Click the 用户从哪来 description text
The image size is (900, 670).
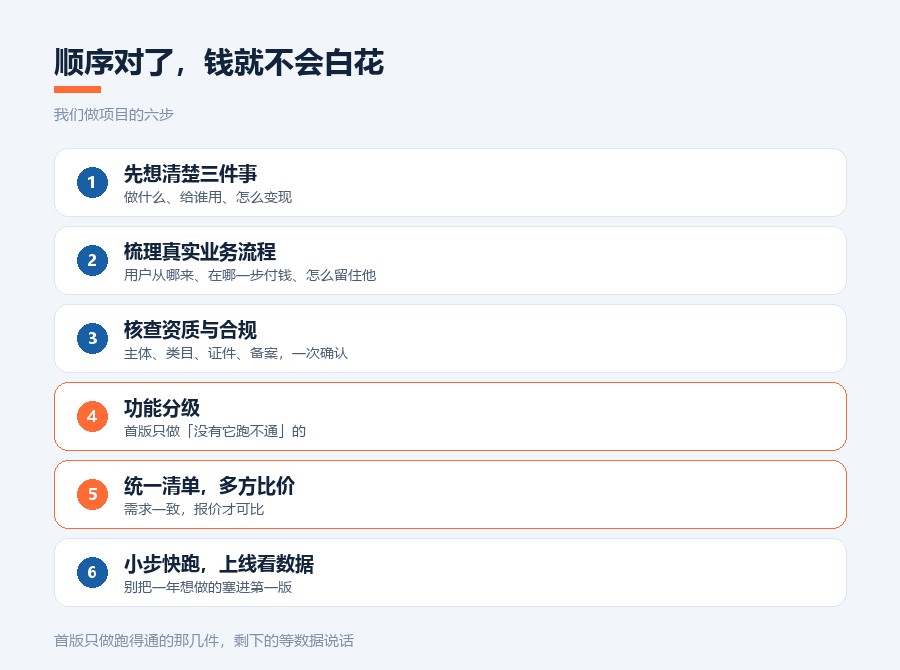(250, 276)
